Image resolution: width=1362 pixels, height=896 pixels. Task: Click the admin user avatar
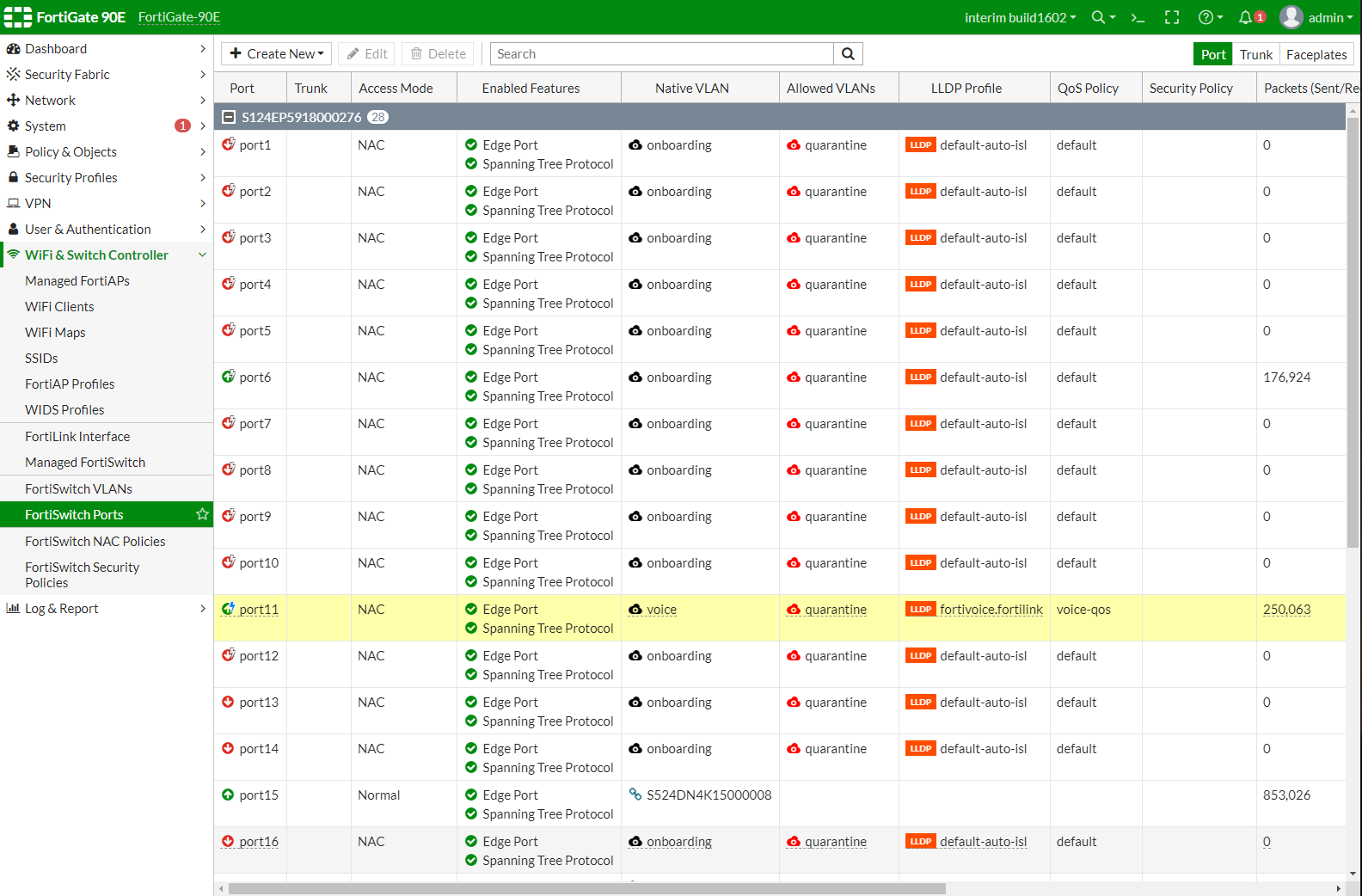[x=1291, y=17]
